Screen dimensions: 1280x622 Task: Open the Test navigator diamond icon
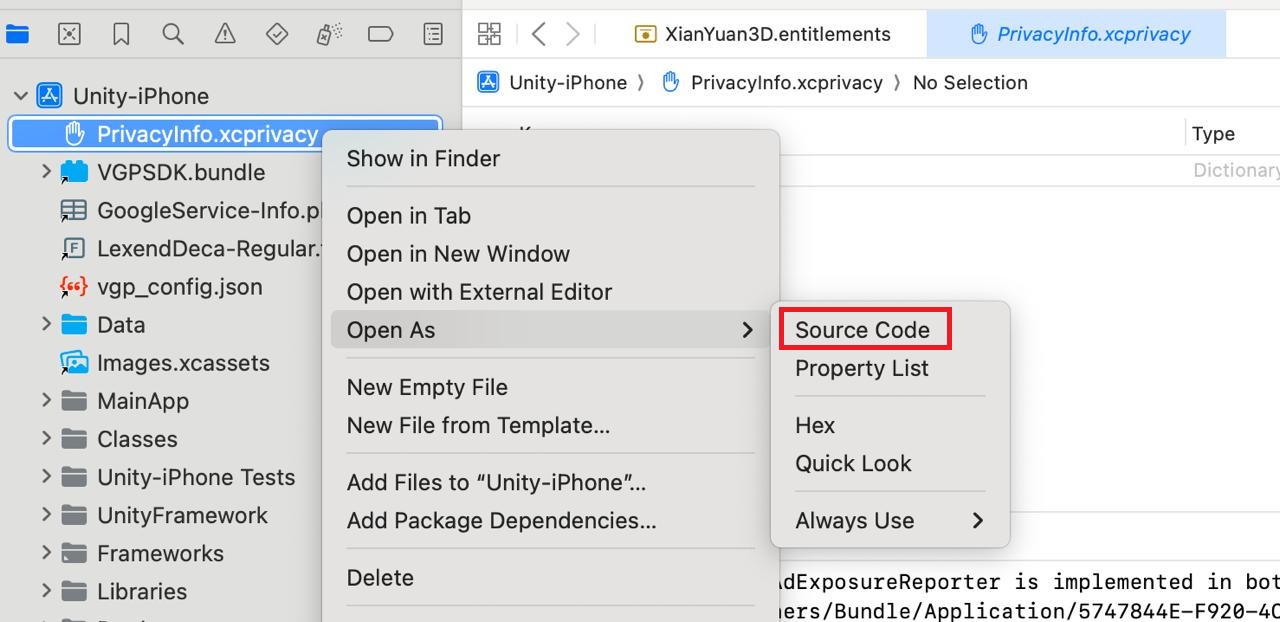tap(277, 34)
